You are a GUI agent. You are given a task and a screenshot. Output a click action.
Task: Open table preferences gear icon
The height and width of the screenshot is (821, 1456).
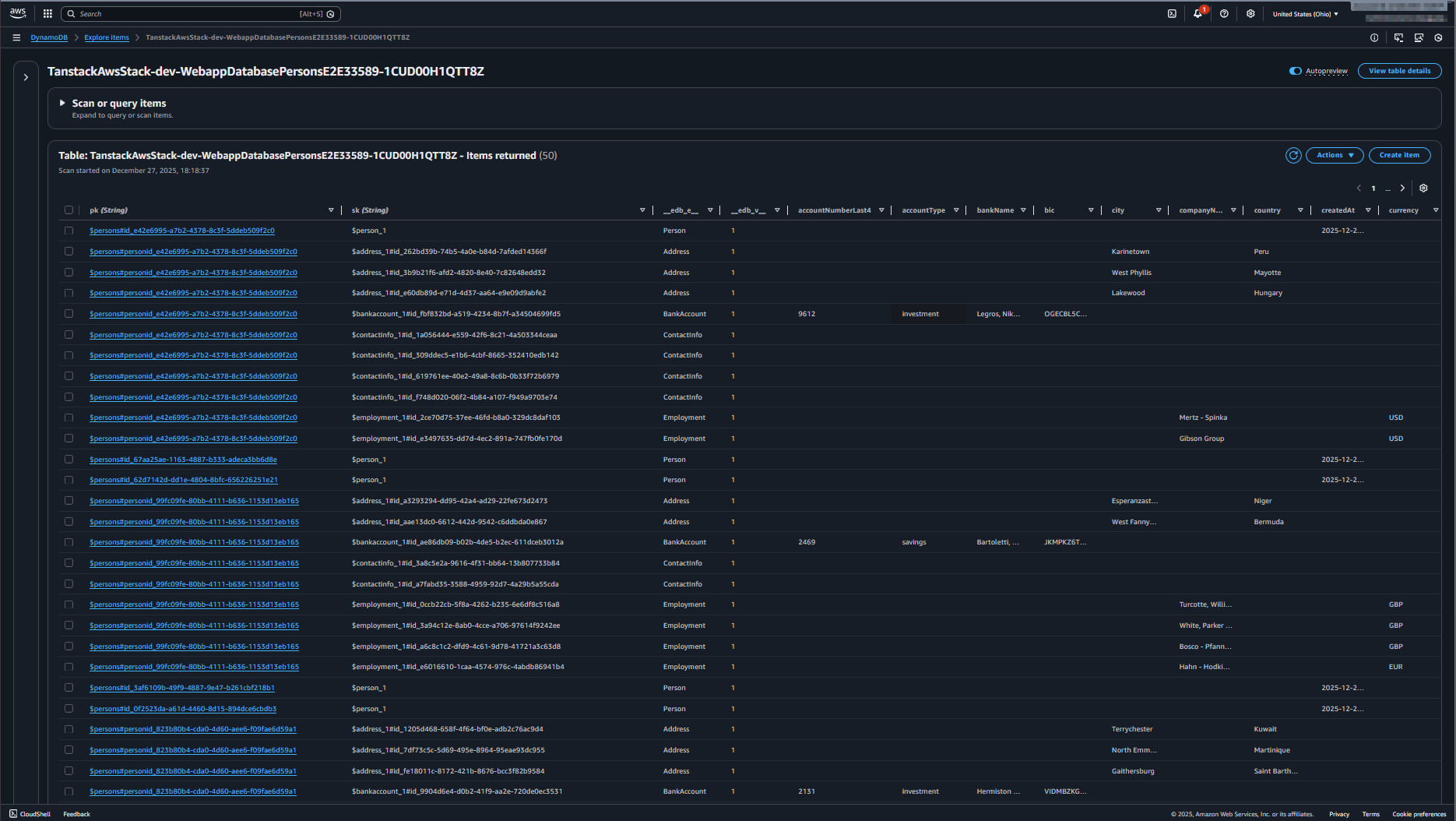(x=1423, y=189)
